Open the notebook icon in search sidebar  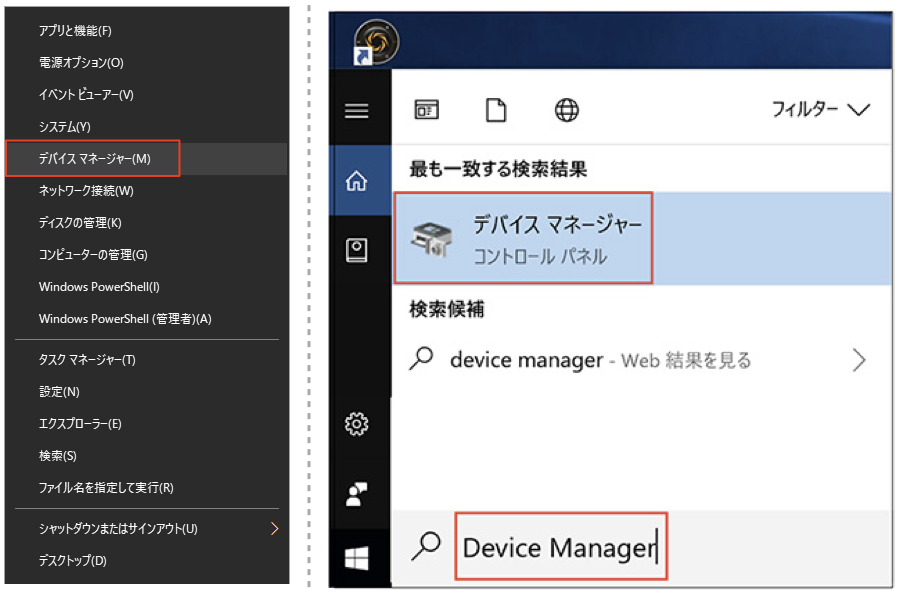point(356,251)
